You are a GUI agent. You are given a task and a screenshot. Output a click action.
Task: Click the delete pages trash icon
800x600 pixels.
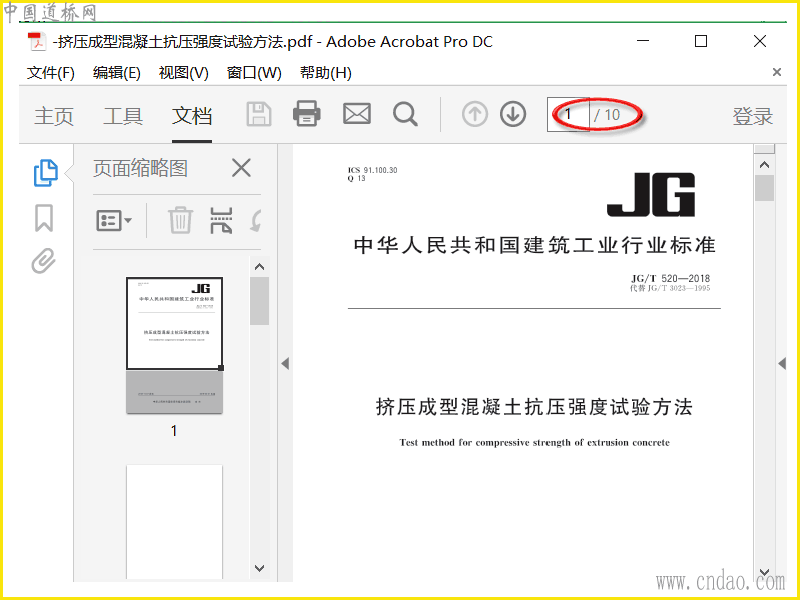click(x=180, y=220)
